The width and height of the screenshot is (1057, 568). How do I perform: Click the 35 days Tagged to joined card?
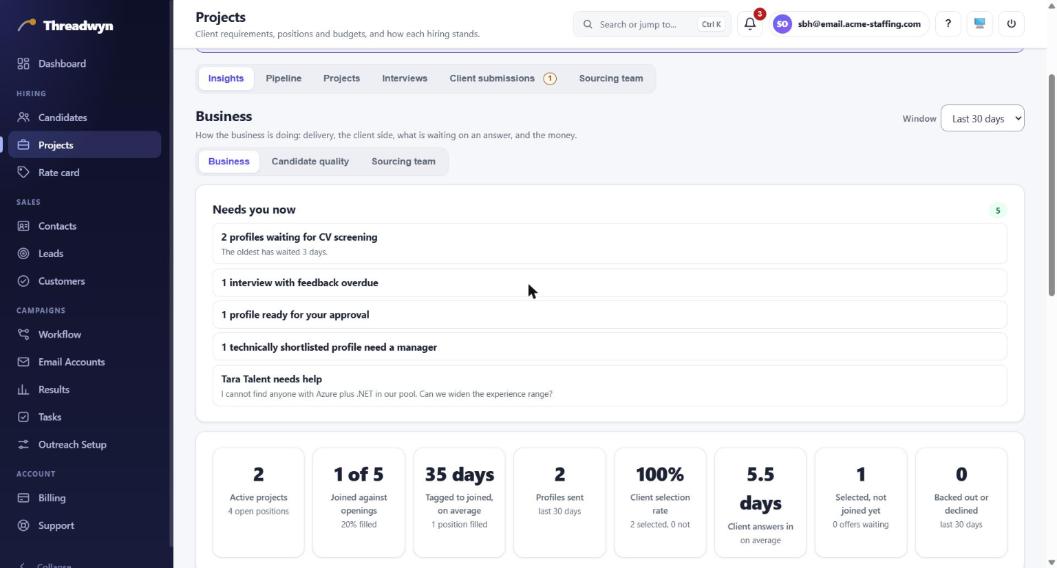pos(459,503)
